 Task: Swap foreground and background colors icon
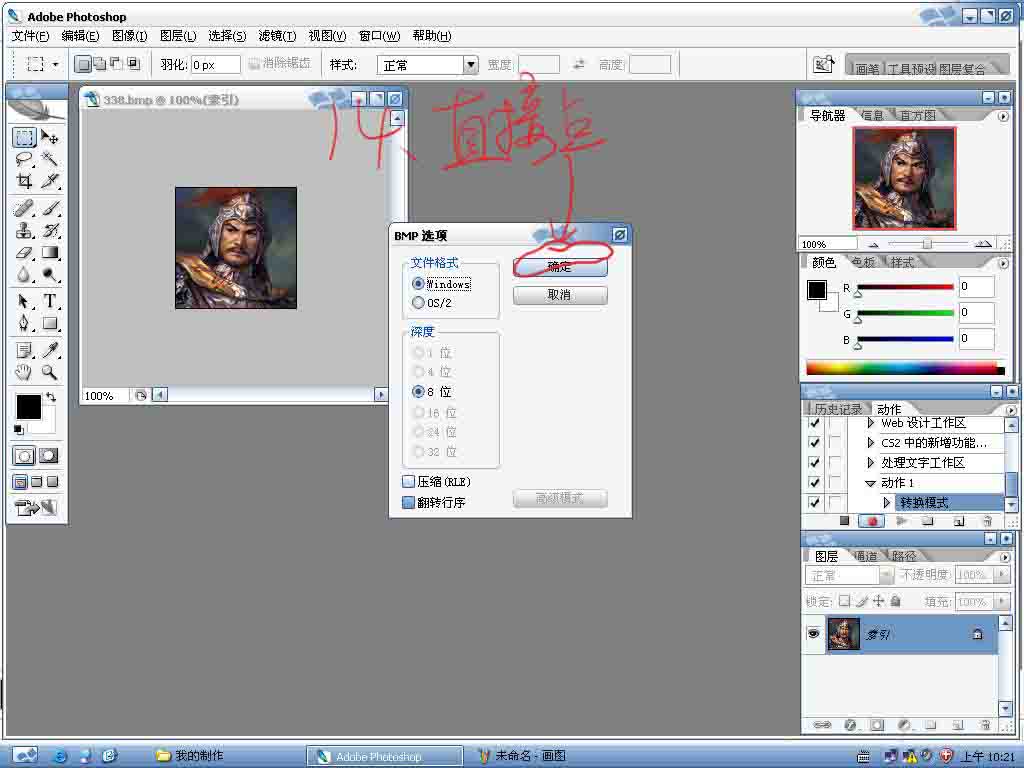(51, 396)
